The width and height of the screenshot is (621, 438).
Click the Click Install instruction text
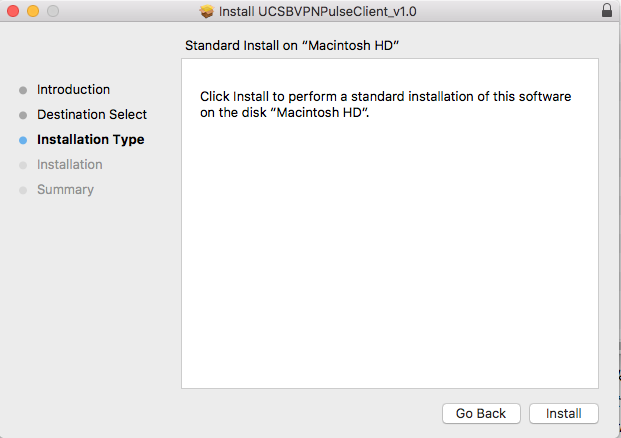[385, 105]
